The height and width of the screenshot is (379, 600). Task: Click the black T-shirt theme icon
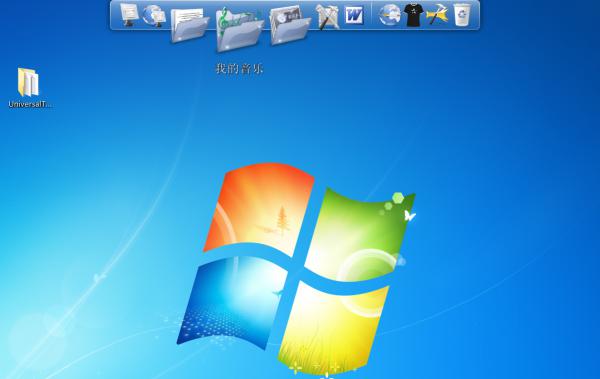(x=413, y=15)
